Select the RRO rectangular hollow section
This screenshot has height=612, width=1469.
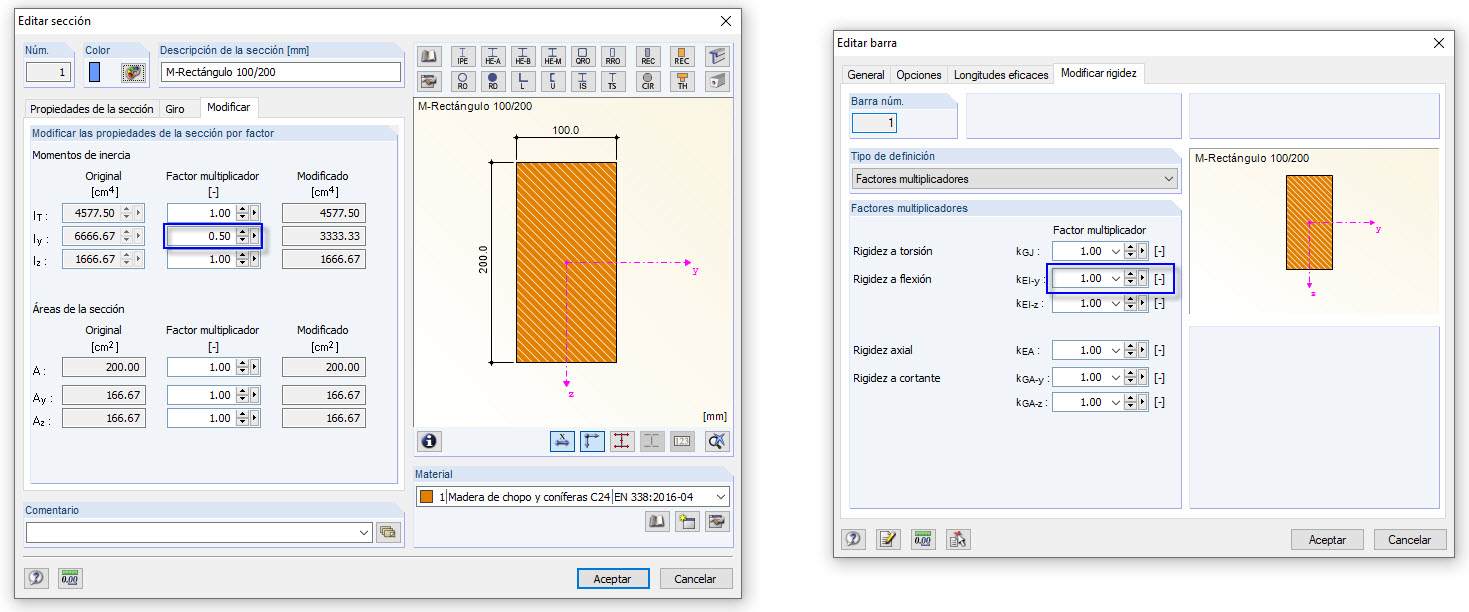click(613, 56)
